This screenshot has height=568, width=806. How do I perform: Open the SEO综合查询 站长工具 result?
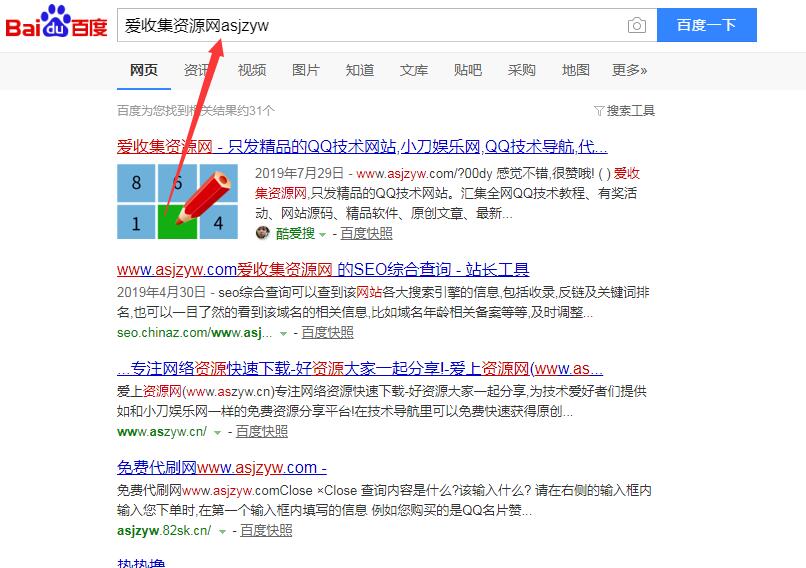point(323,269)
